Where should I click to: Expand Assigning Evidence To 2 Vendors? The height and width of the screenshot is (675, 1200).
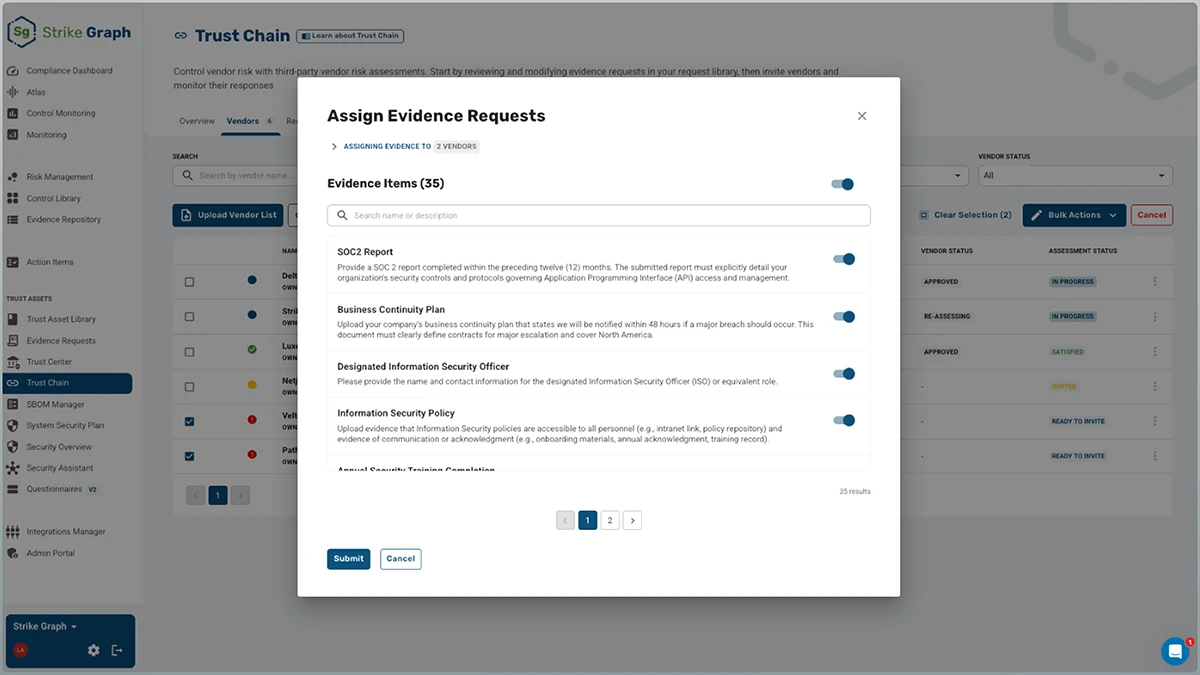point(404,147)
